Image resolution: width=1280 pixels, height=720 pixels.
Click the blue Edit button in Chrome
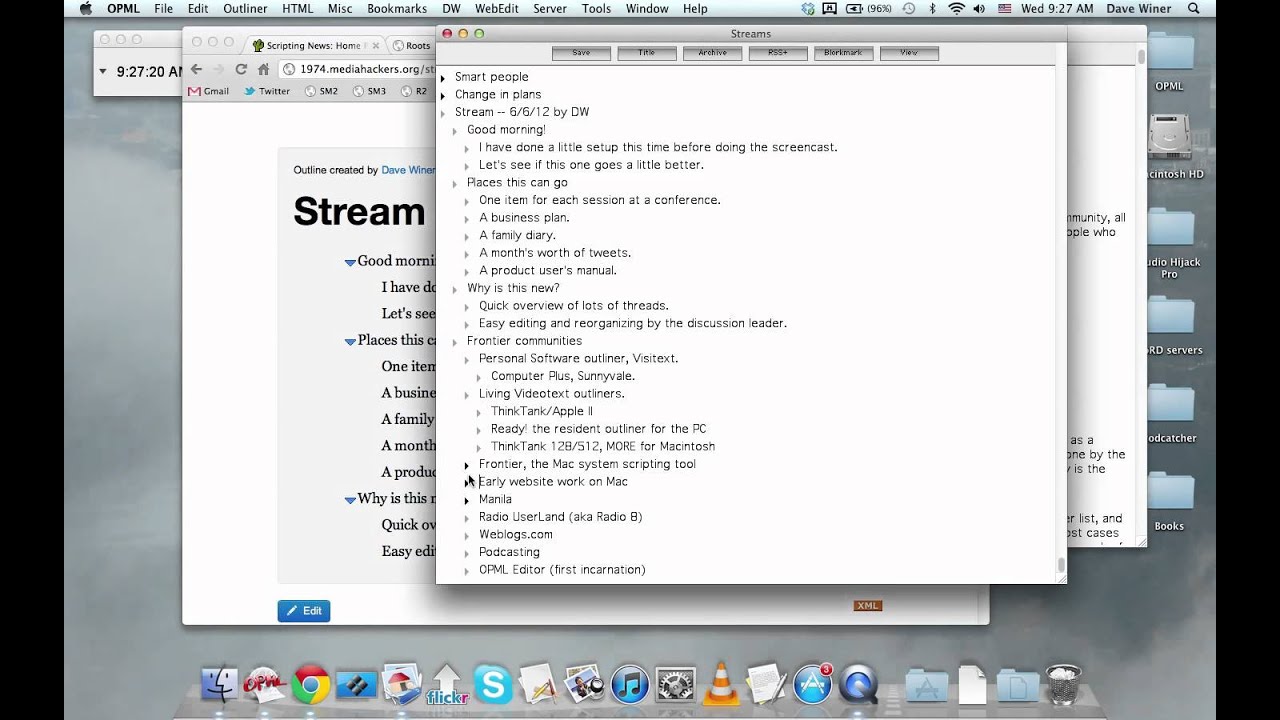[304, 611]
